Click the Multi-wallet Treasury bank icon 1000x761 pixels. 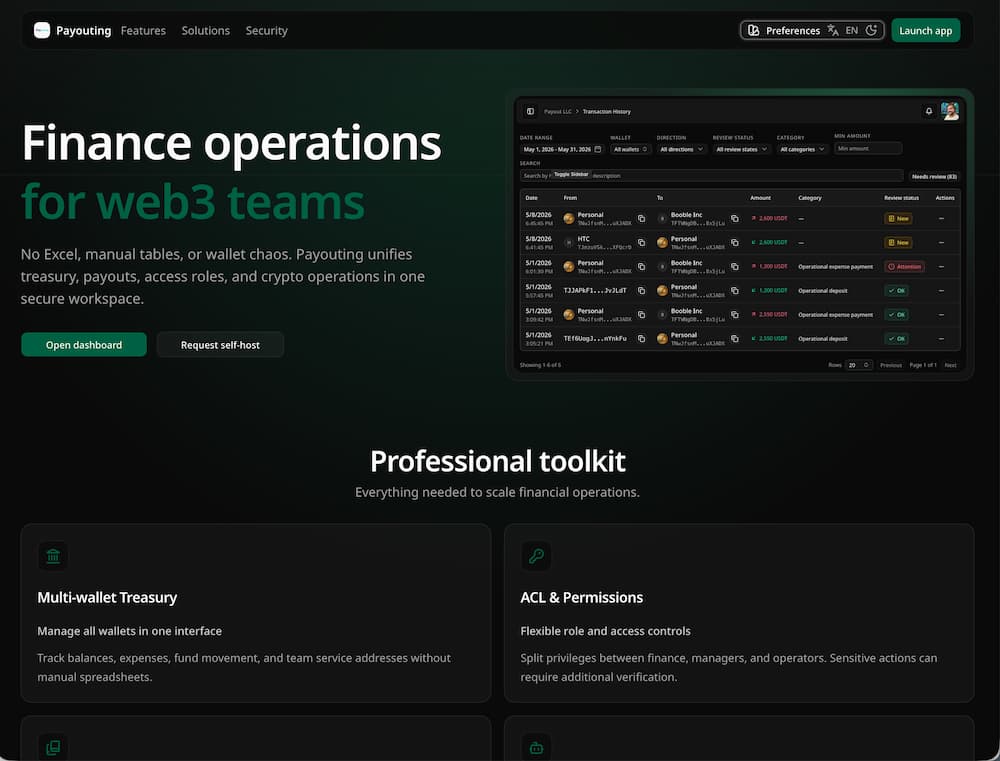pos(53,556)
